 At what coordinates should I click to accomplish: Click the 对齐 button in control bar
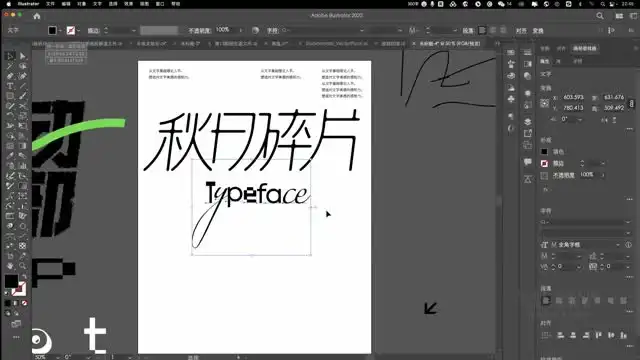tap(521, 31)
